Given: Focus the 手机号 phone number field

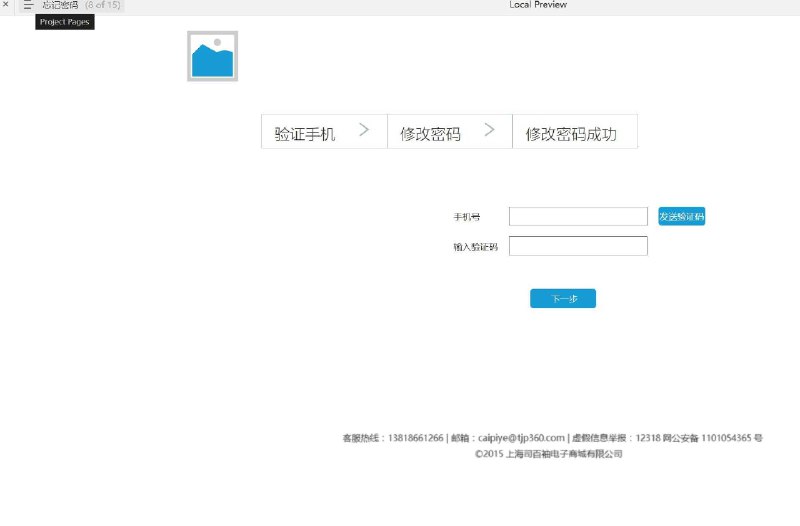Looking at the screenshot, I should (578, 216).
